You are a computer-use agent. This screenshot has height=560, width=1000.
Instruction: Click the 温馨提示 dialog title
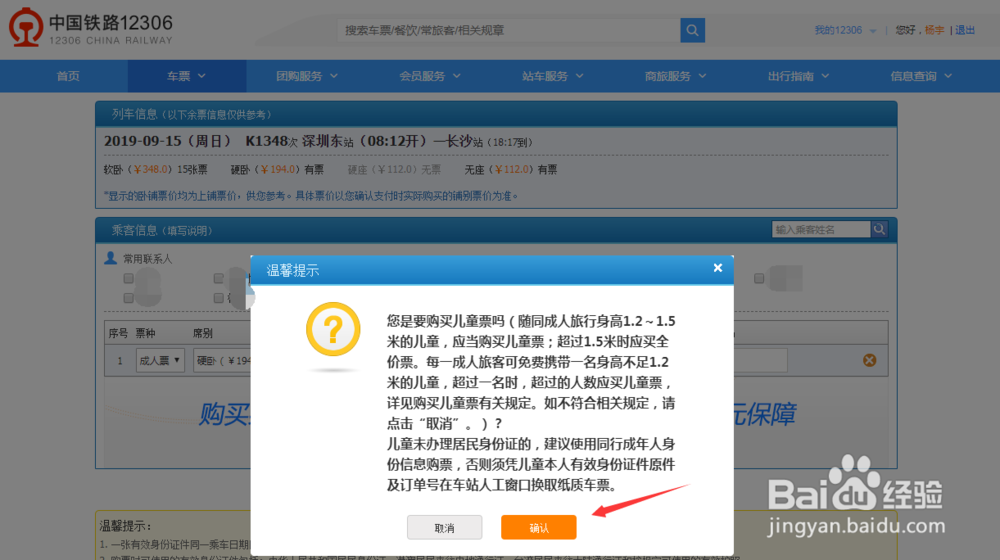tap(293, 270)
